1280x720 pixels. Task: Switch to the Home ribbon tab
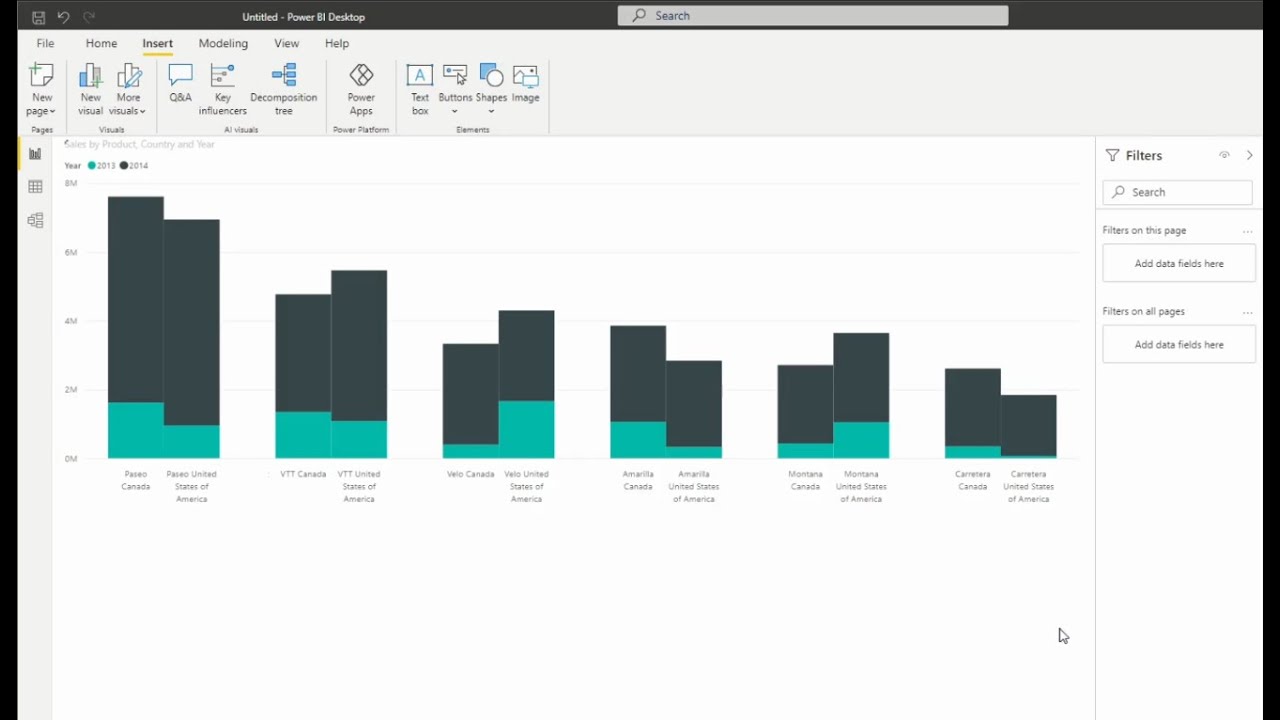point(101,43)
